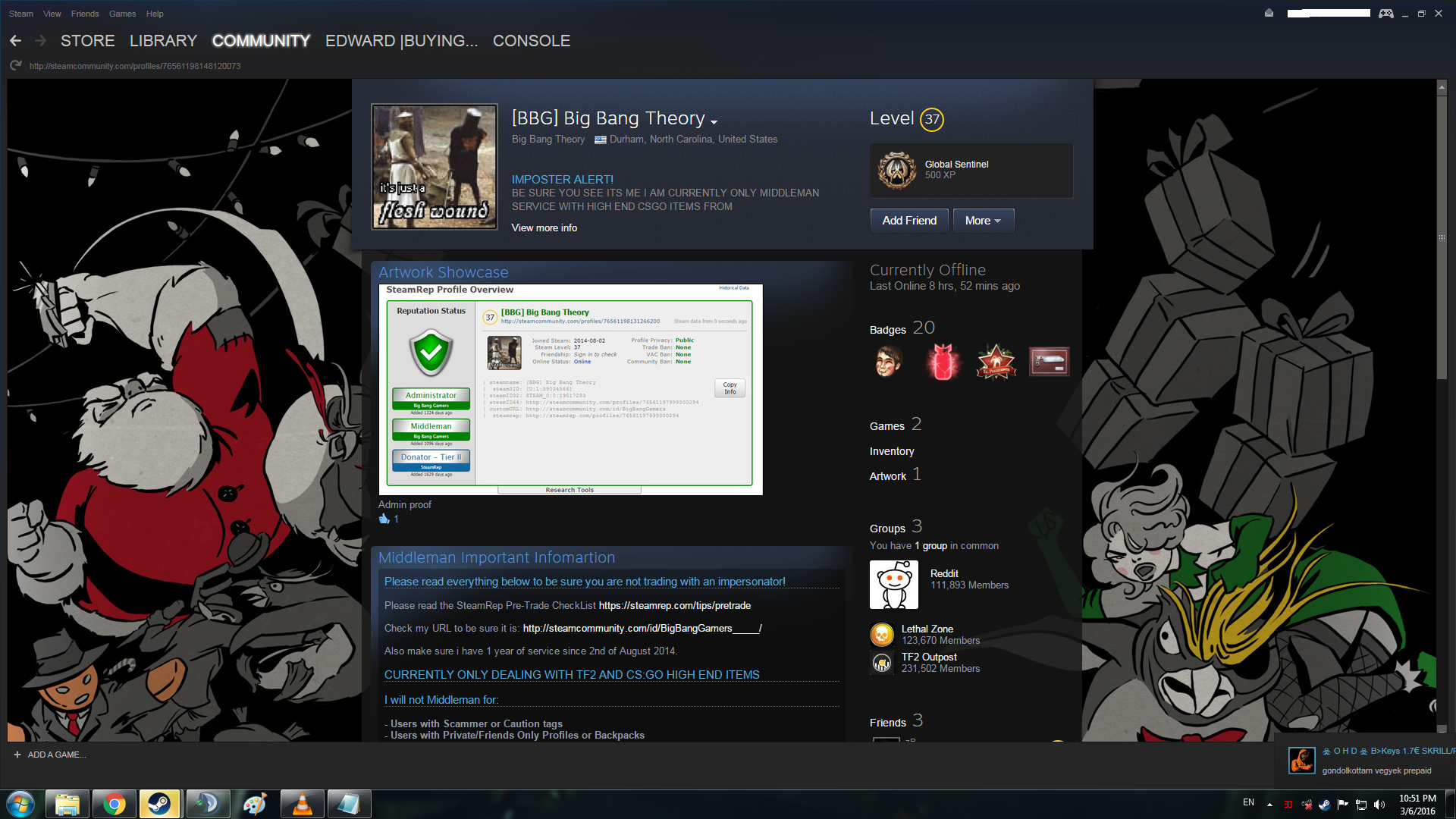
Task: Open the Reddit group avatar
Action: pos(893,585)
